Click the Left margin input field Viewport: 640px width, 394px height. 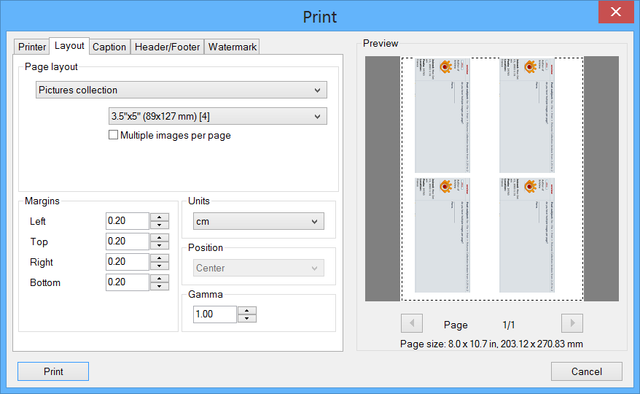click(x=127, y=221)
